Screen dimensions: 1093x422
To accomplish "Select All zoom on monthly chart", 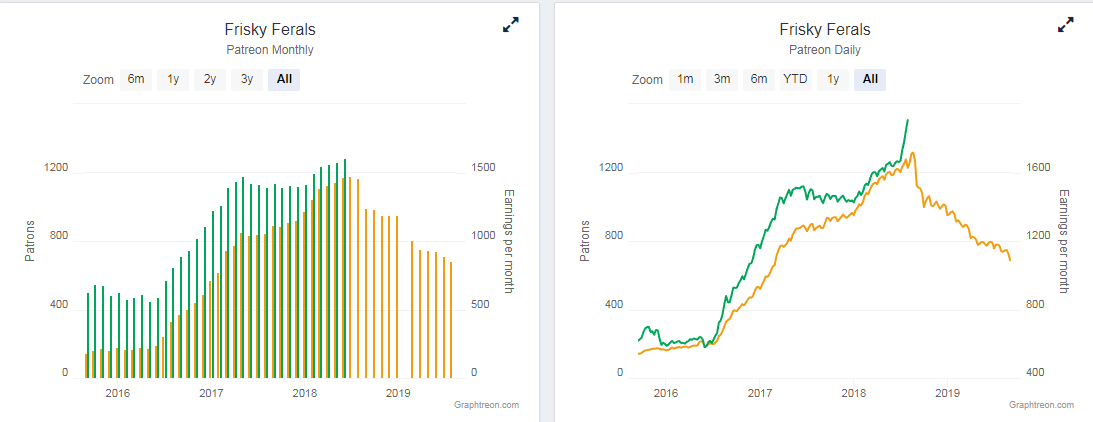I will [284, 80].
